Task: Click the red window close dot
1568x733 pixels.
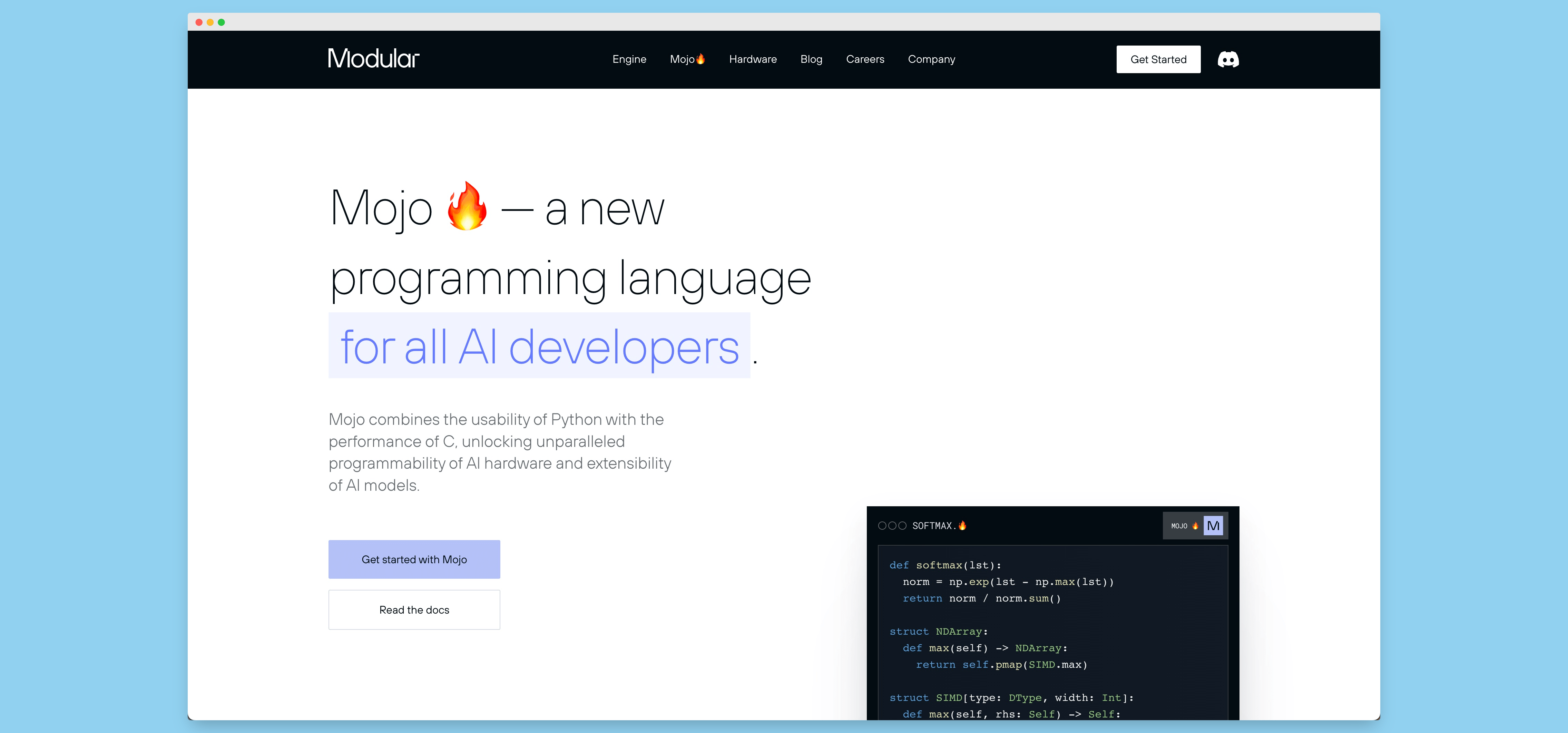Action: pyautogui.click(x=199, y=22)
